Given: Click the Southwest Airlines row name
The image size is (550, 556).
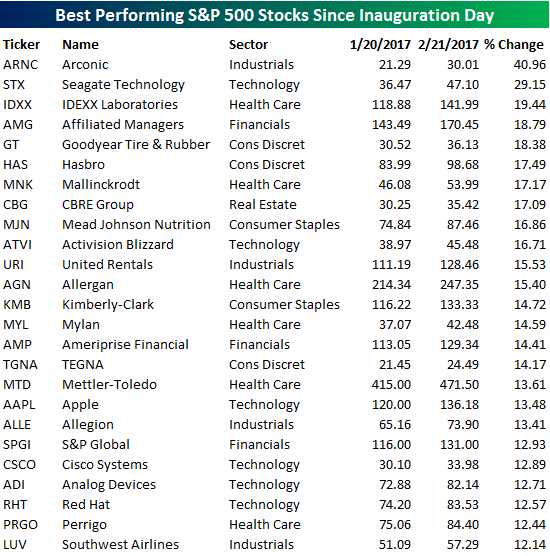Looking at the screenshot, I should (x=120, y=545).
